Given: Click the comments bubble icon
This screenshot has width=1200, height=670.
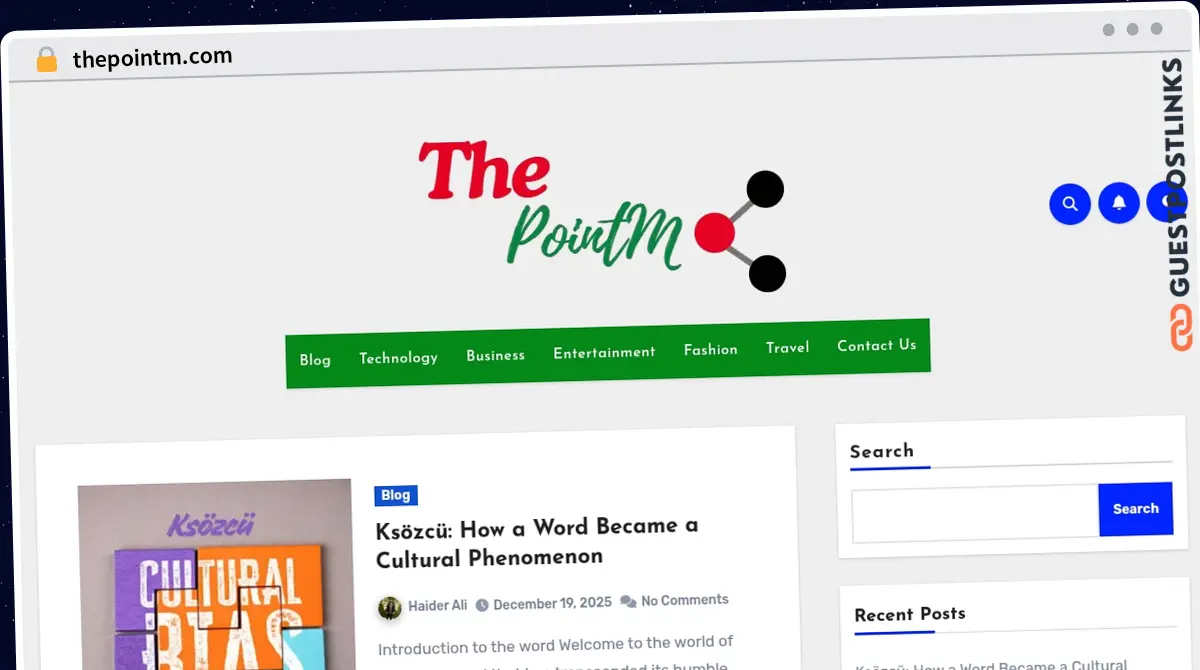Looking at the screenshot, I should [x=628, y=601].
